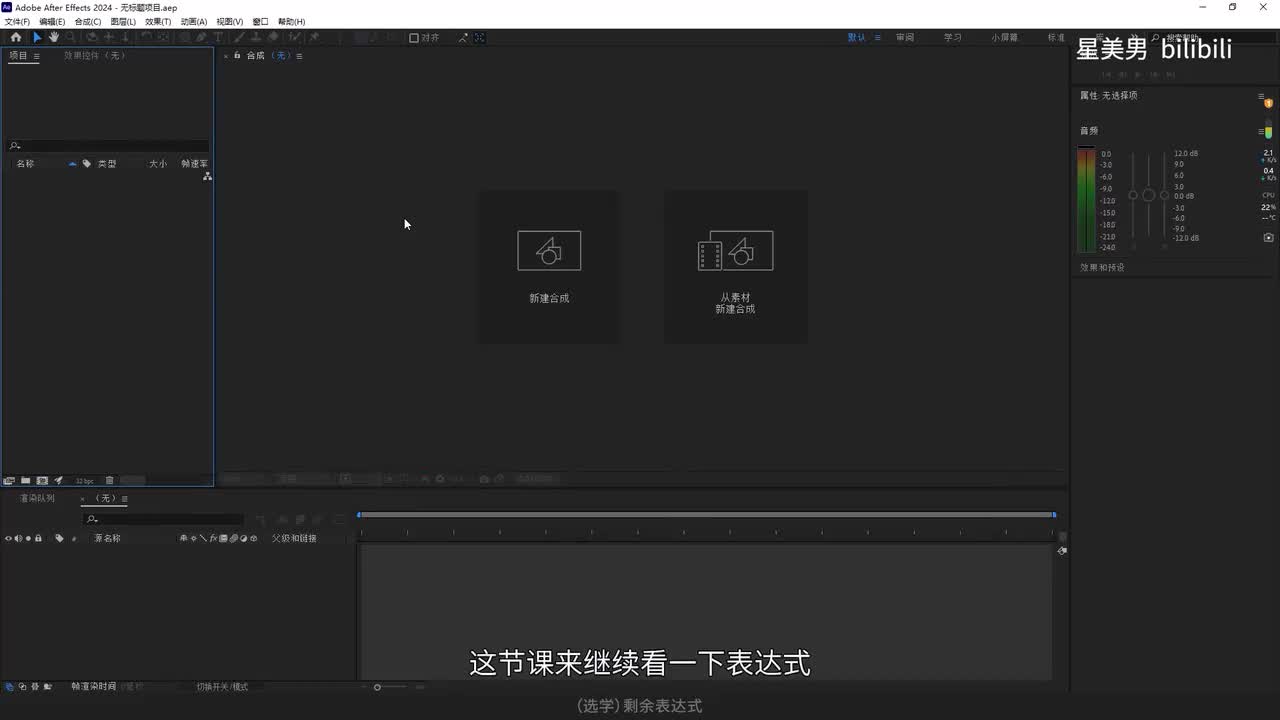This screenshot has width=1280, height=720.
Task: Switch to 效果控件 tab
Action: click(95, 56)
